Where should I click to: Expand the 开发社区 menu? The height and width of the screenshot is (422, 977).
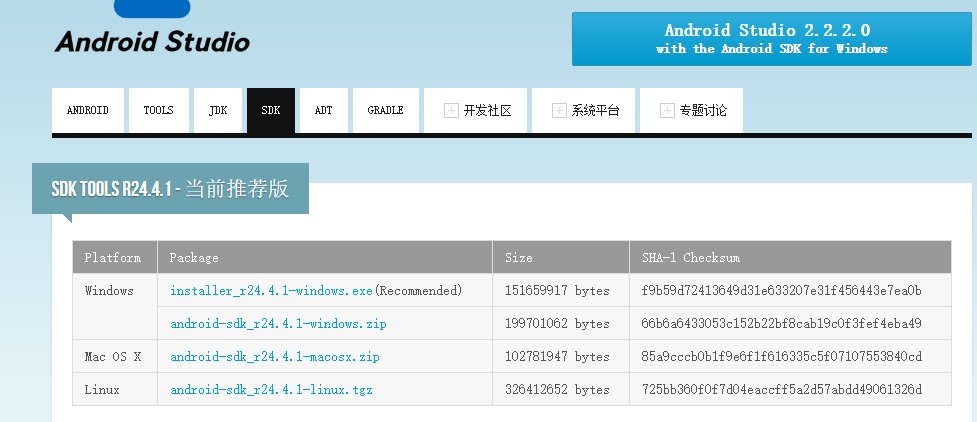tap(477, 110)
